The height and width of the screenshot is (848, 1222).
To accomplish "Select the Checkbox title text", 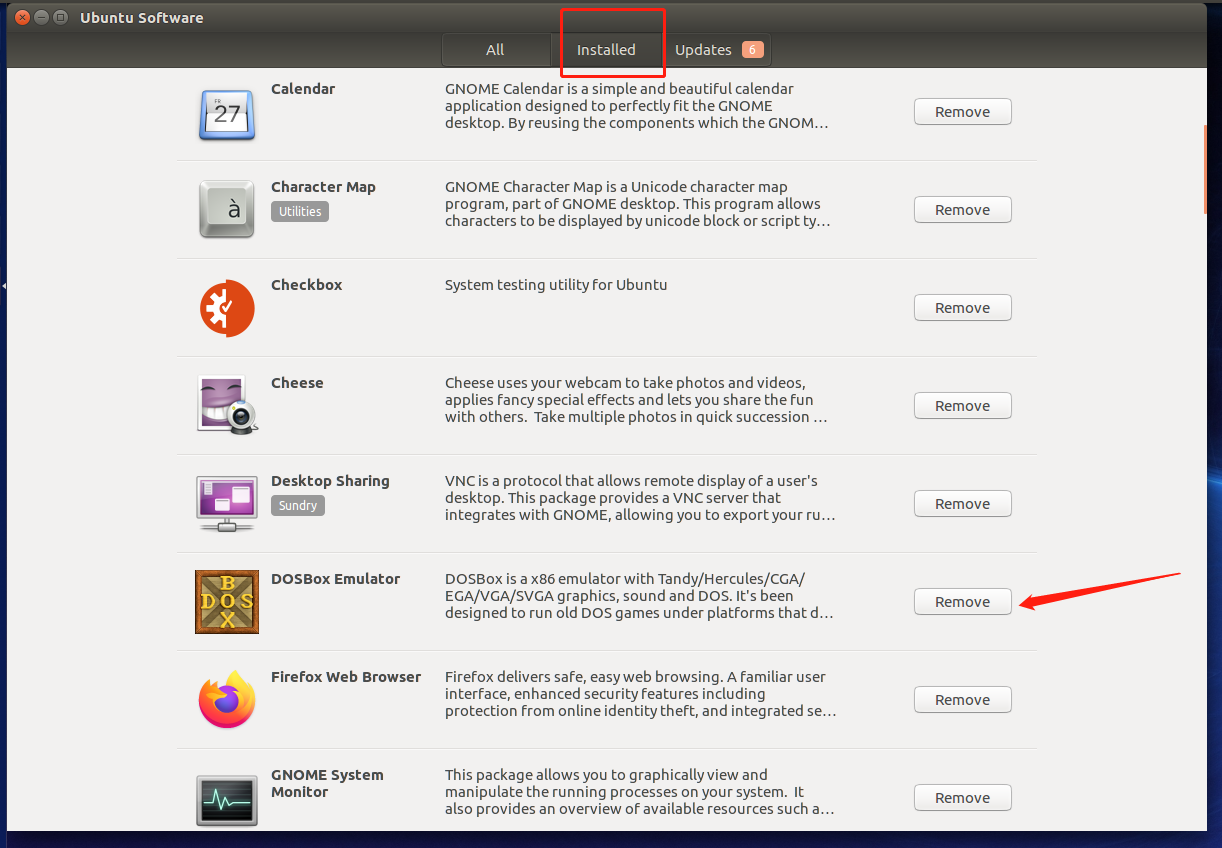I will coord(306,285).
